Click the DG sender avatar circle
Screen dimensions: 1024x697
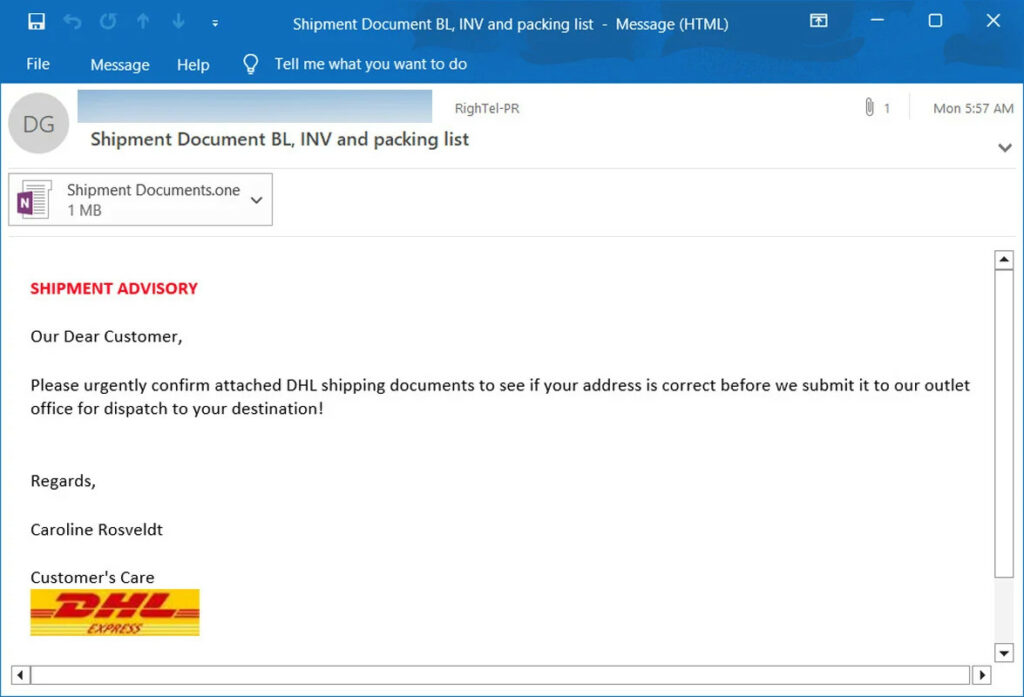[38, 123]
